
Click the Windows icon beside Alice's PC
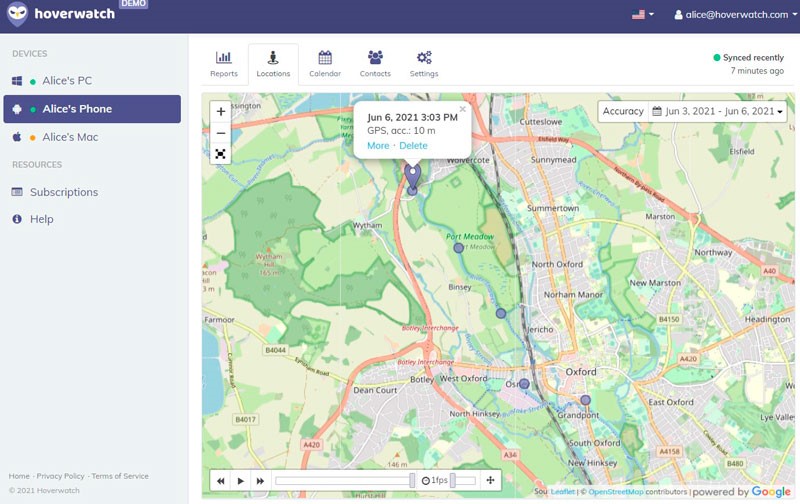pyautogui.click(x=17, y=81)
